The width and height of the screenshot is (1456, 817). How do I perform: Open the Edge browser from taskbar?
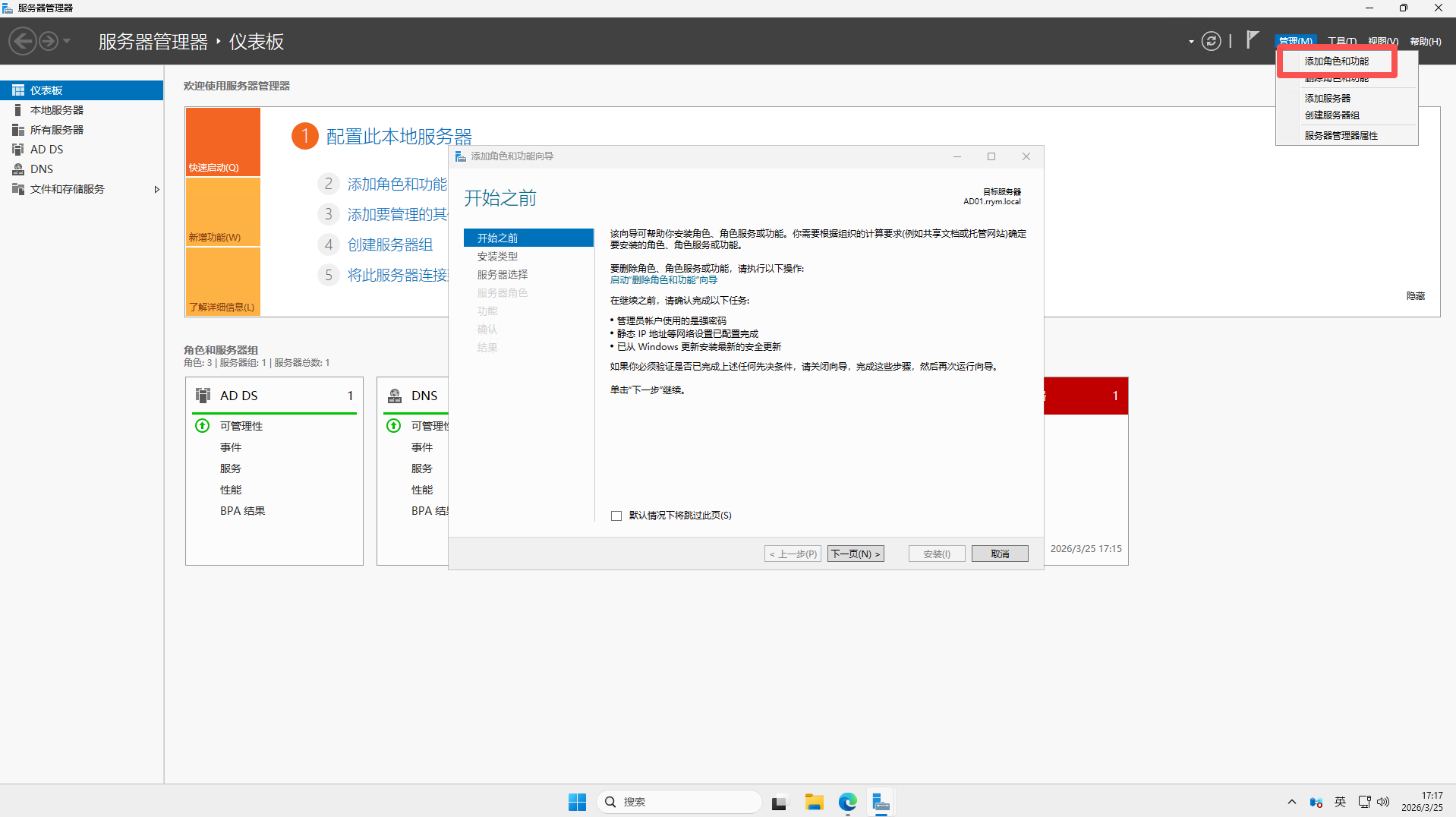click(x=847, y=802)
